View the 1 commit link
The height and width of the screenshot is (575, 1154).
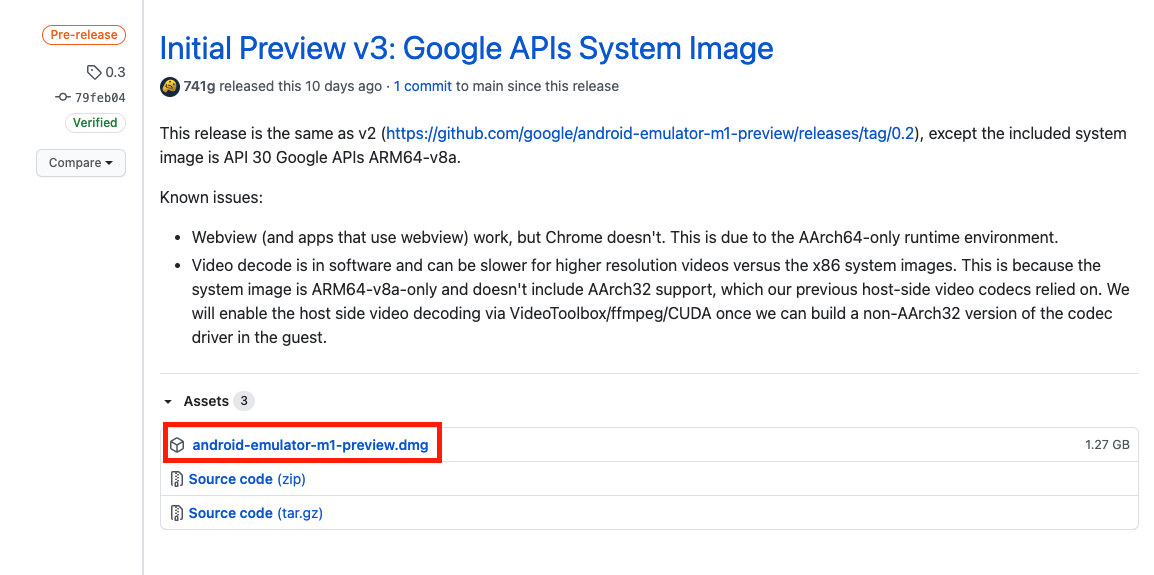tap(422, 86)
